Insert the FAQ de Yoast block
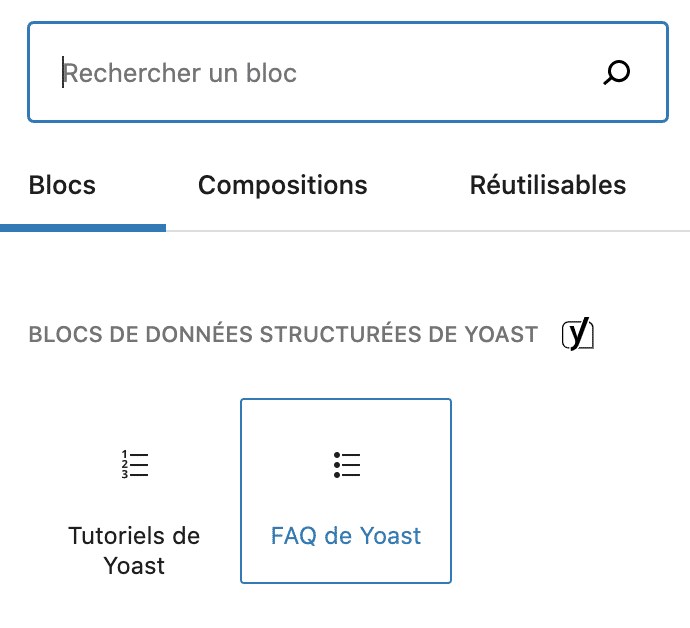 [x=346, y=491]
